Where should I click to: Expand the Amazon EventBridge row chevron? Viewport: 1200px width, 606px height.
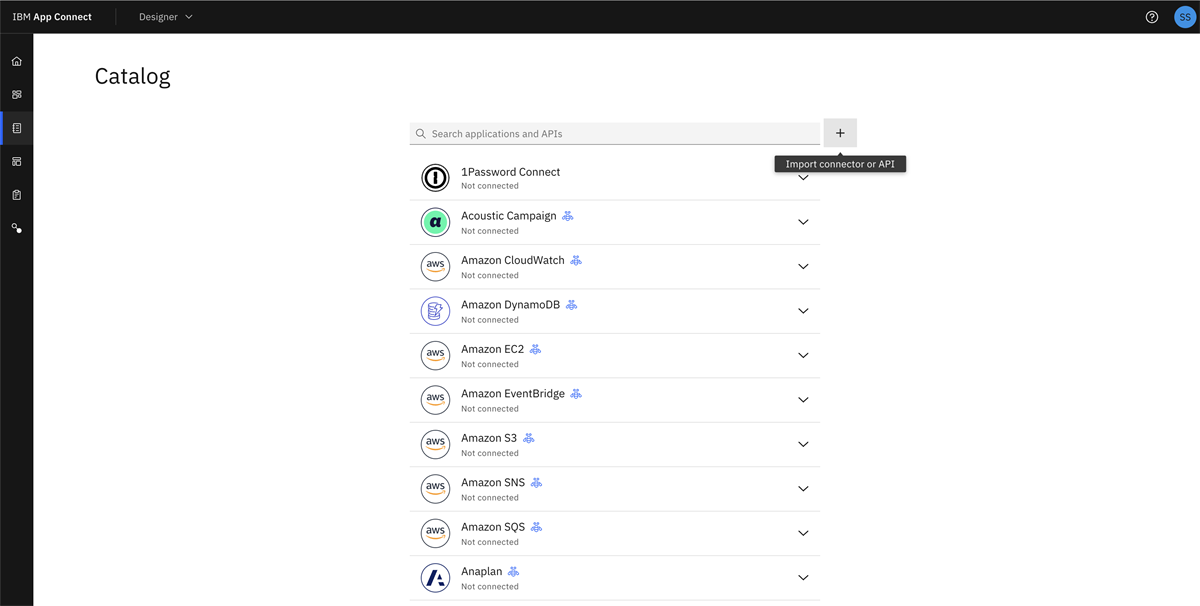click(x=803, y=400)
